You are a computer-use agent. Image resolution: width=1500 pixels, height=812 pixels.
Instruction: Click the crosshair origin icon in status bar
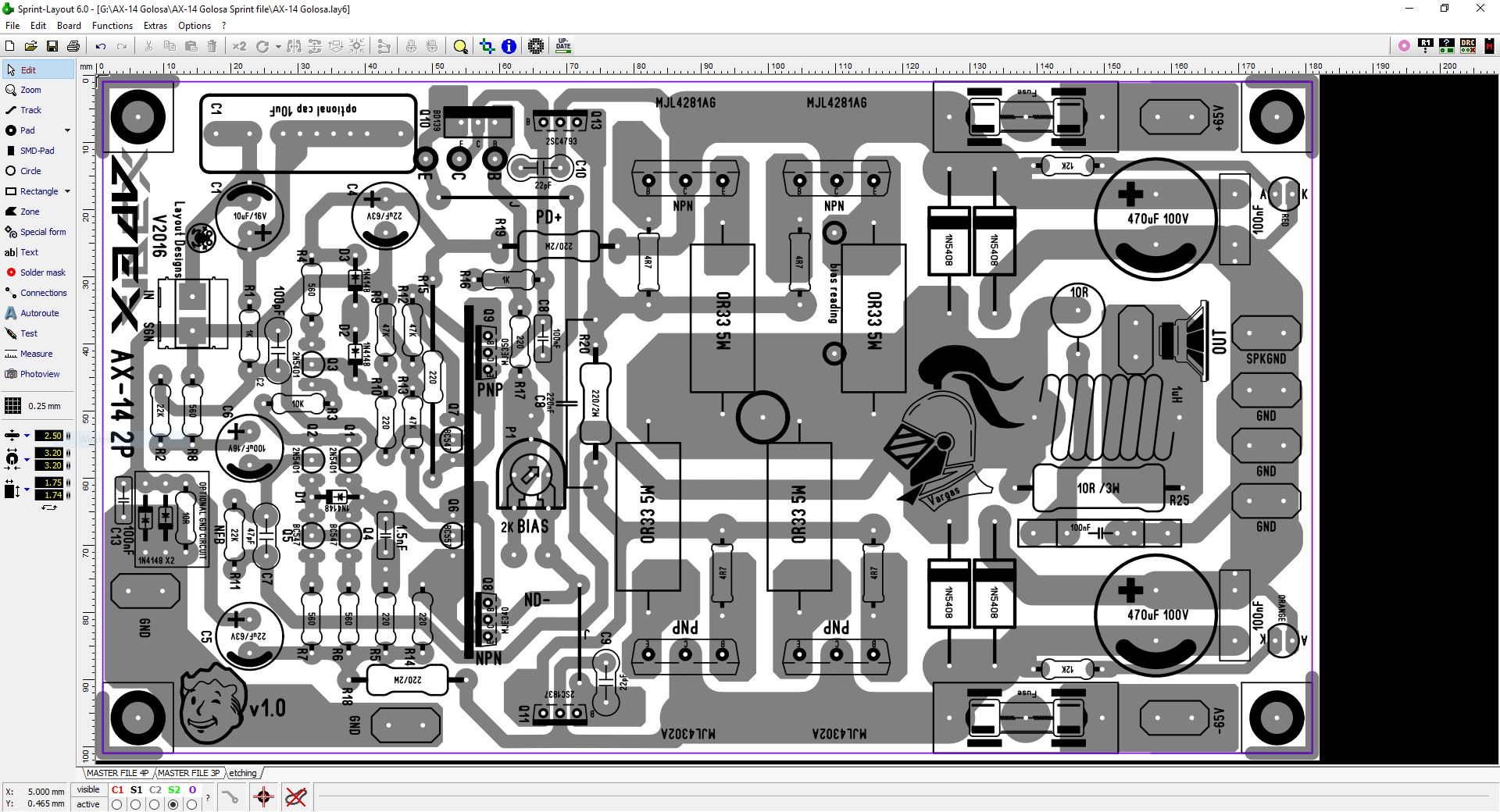point(263,797)
